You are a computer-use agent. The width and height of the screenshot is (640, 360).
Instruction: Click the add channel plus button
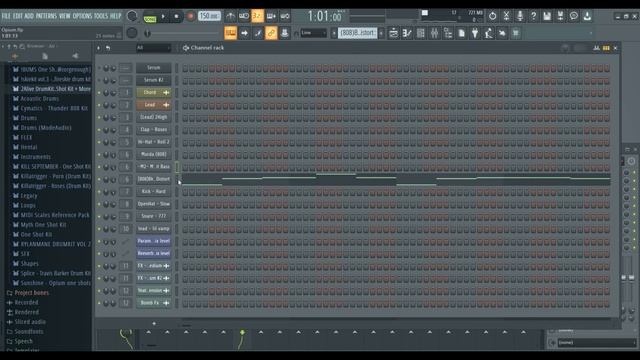[x=154, y=324]
